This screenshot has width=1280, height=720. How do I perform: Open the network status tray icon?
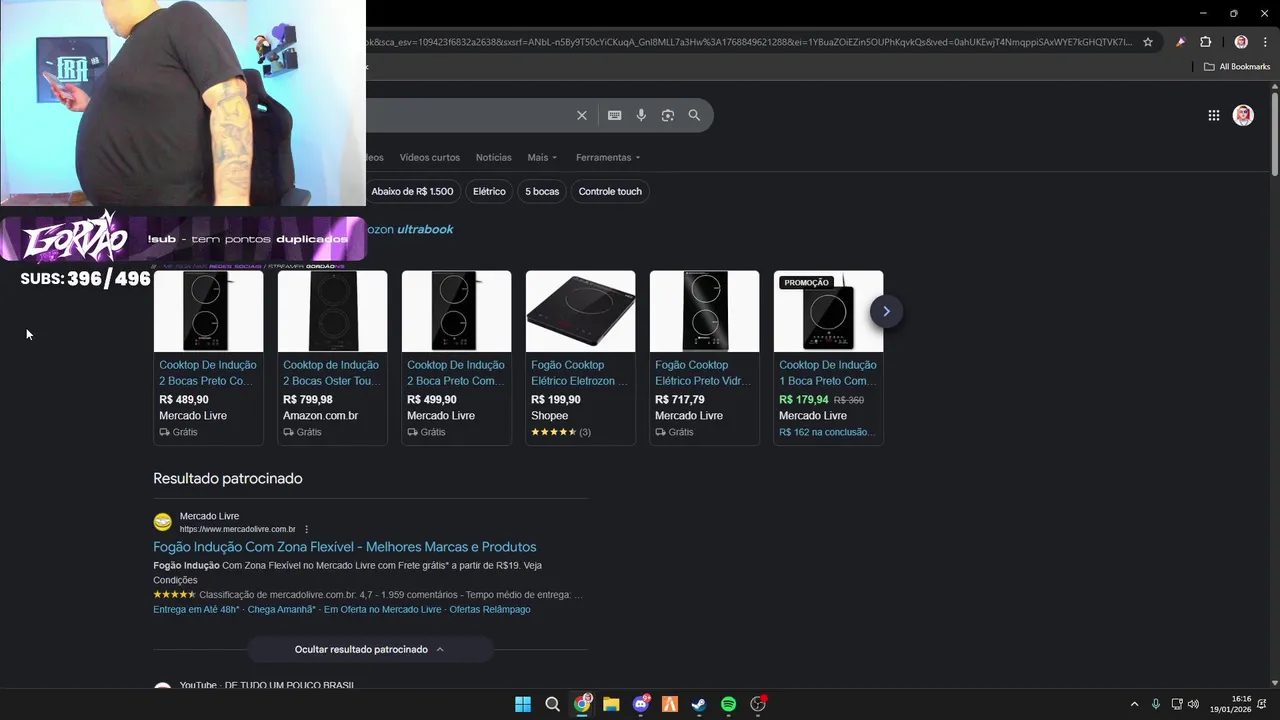(1177, 704)
